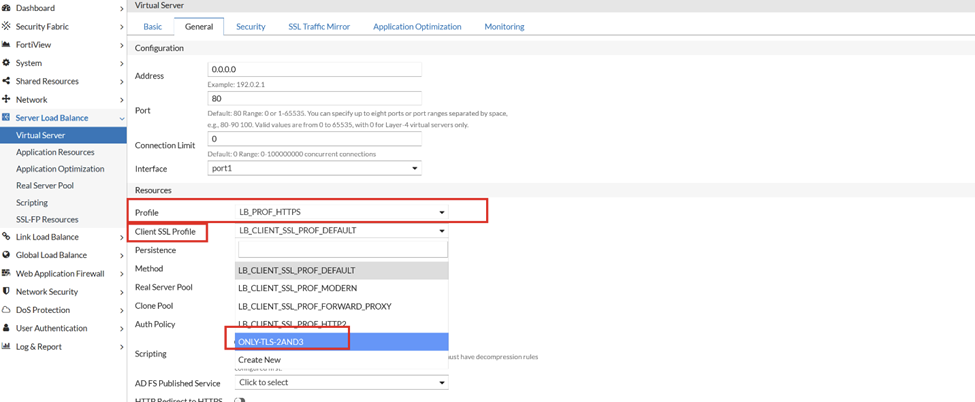Click the User Authentication person icon
The width and height of the screenshot is (975, 402).
[6, 328]
